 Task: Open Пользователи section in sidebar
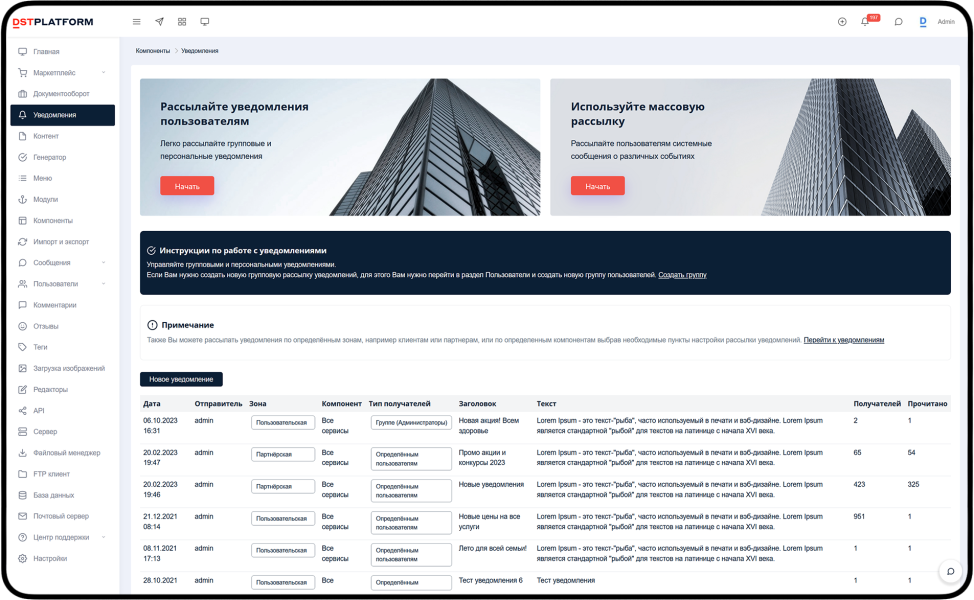click(x=55, y=284)
